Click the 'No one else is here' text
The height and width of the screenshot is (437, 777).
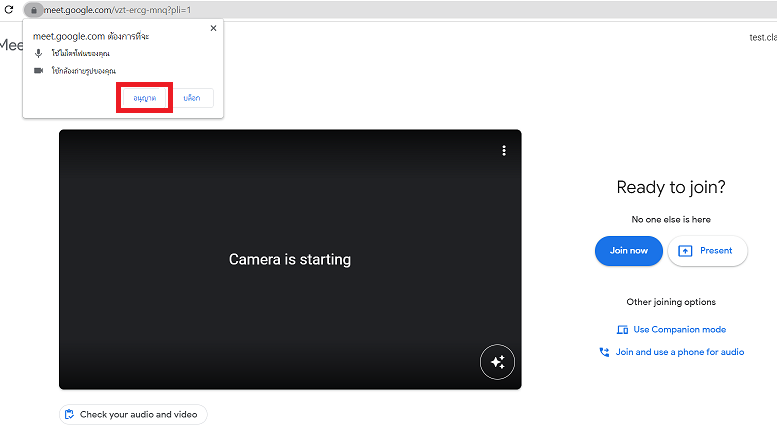click(671, 219)
